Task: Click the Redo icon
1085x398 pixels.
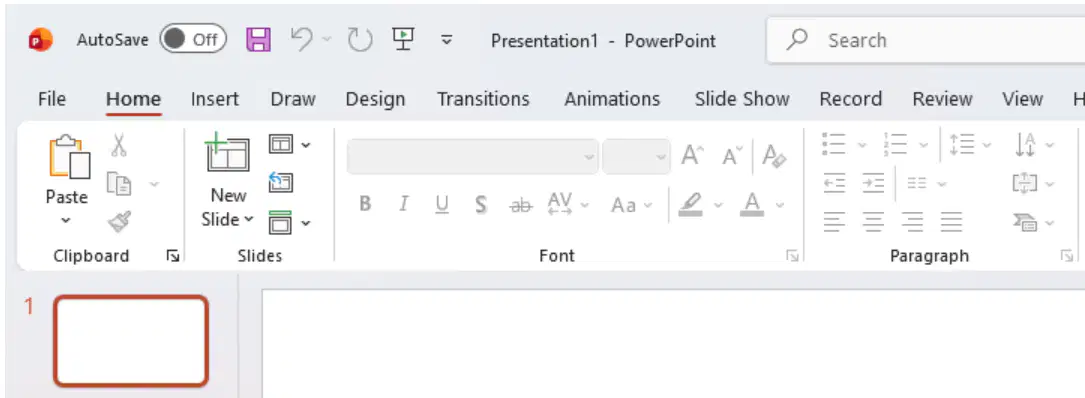Action: [360, 39]
